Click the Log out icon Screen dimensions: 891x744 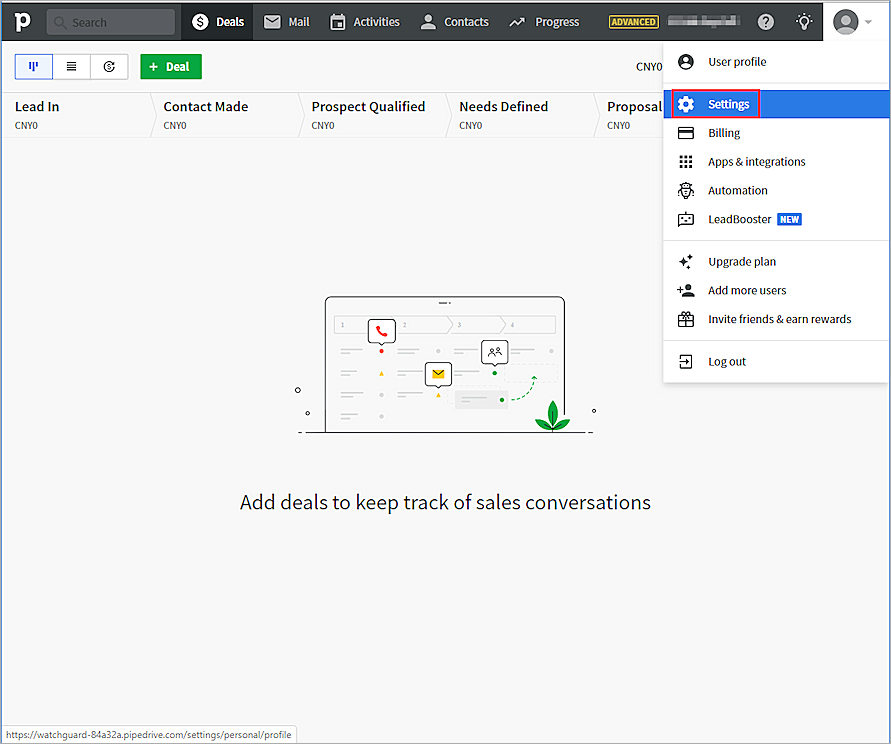686,362
